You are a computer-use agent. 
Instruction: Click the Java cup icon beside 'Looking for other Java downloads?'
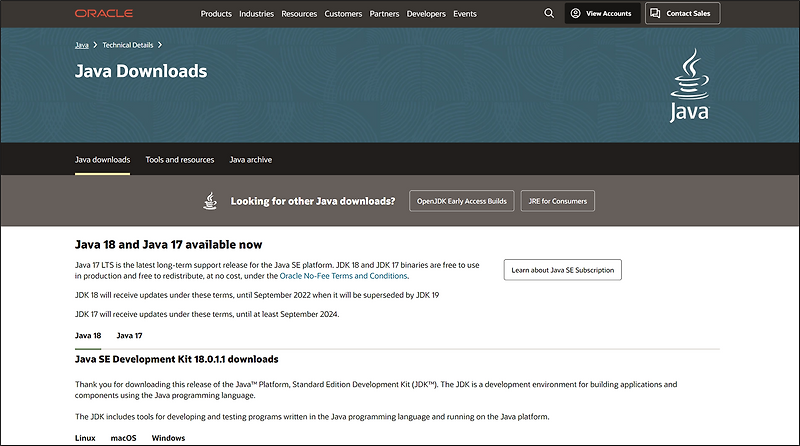210,201
